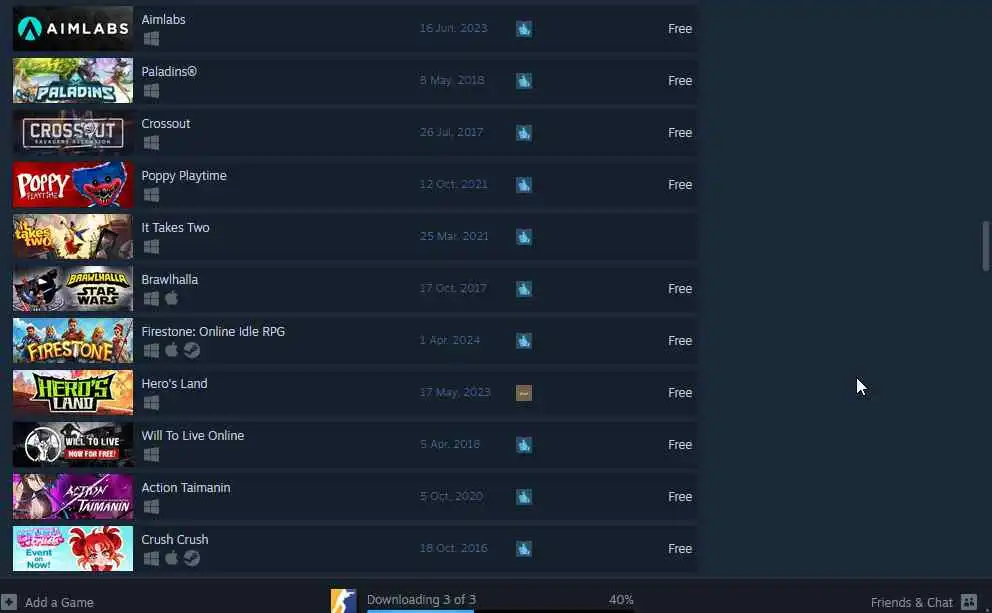
Task: Click the Windows platform icon under Paladins
Action: (151, 90)
